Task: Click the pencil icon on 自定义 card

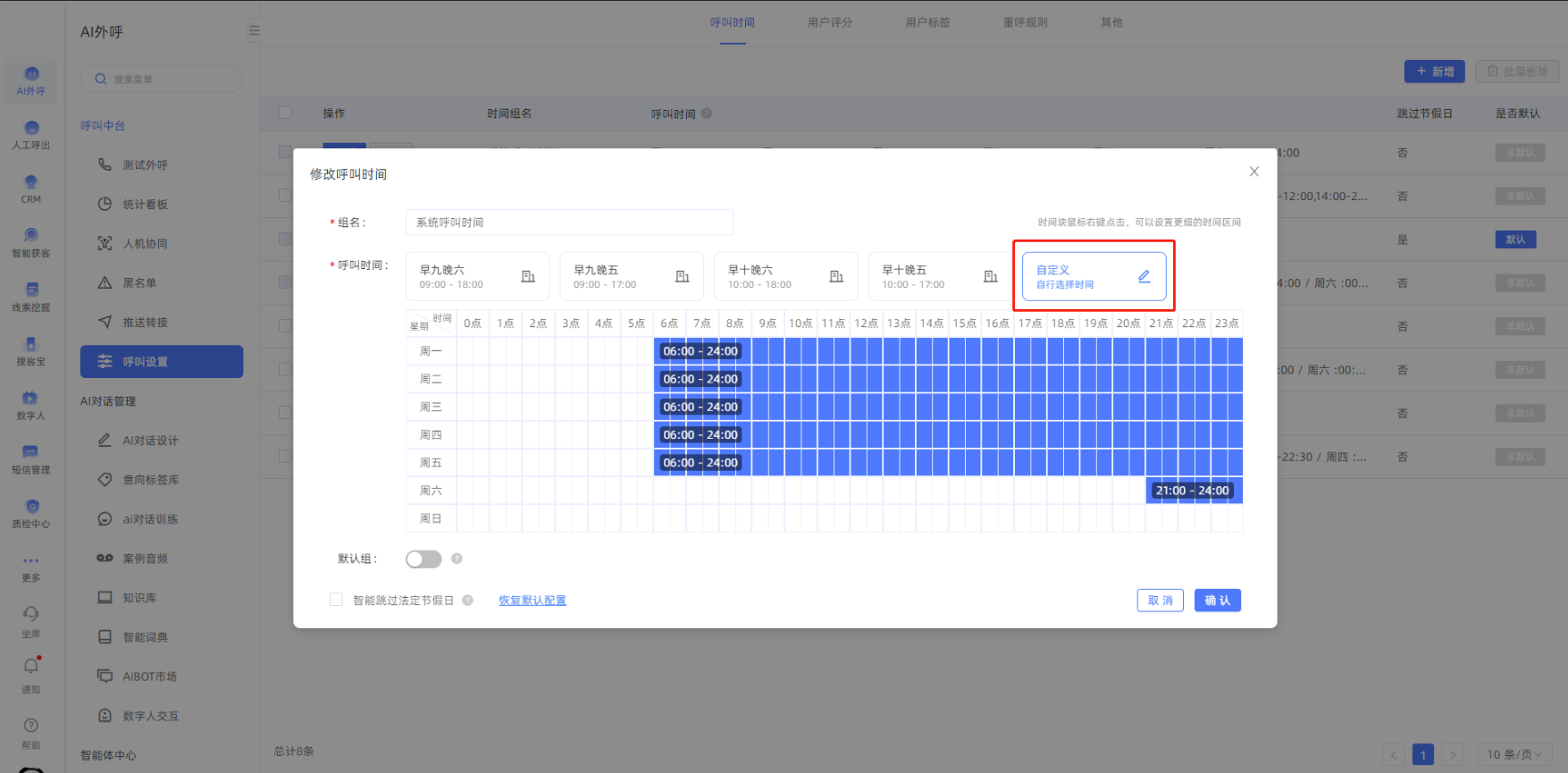Action: (1144, 277)
